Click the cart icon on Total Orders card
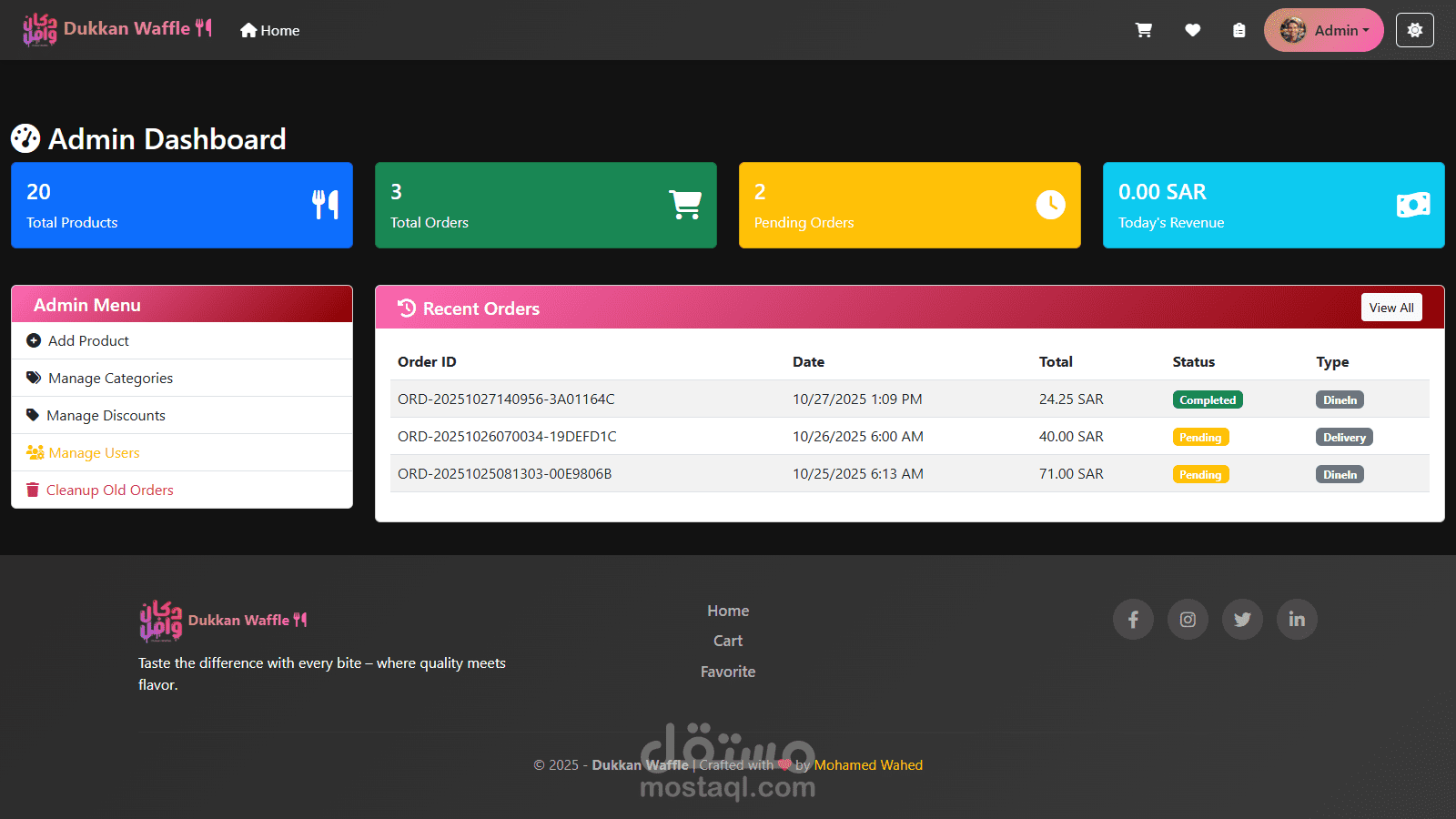Image resolution: width=1456 pixels, height=819 pixels. pos(685,205)
